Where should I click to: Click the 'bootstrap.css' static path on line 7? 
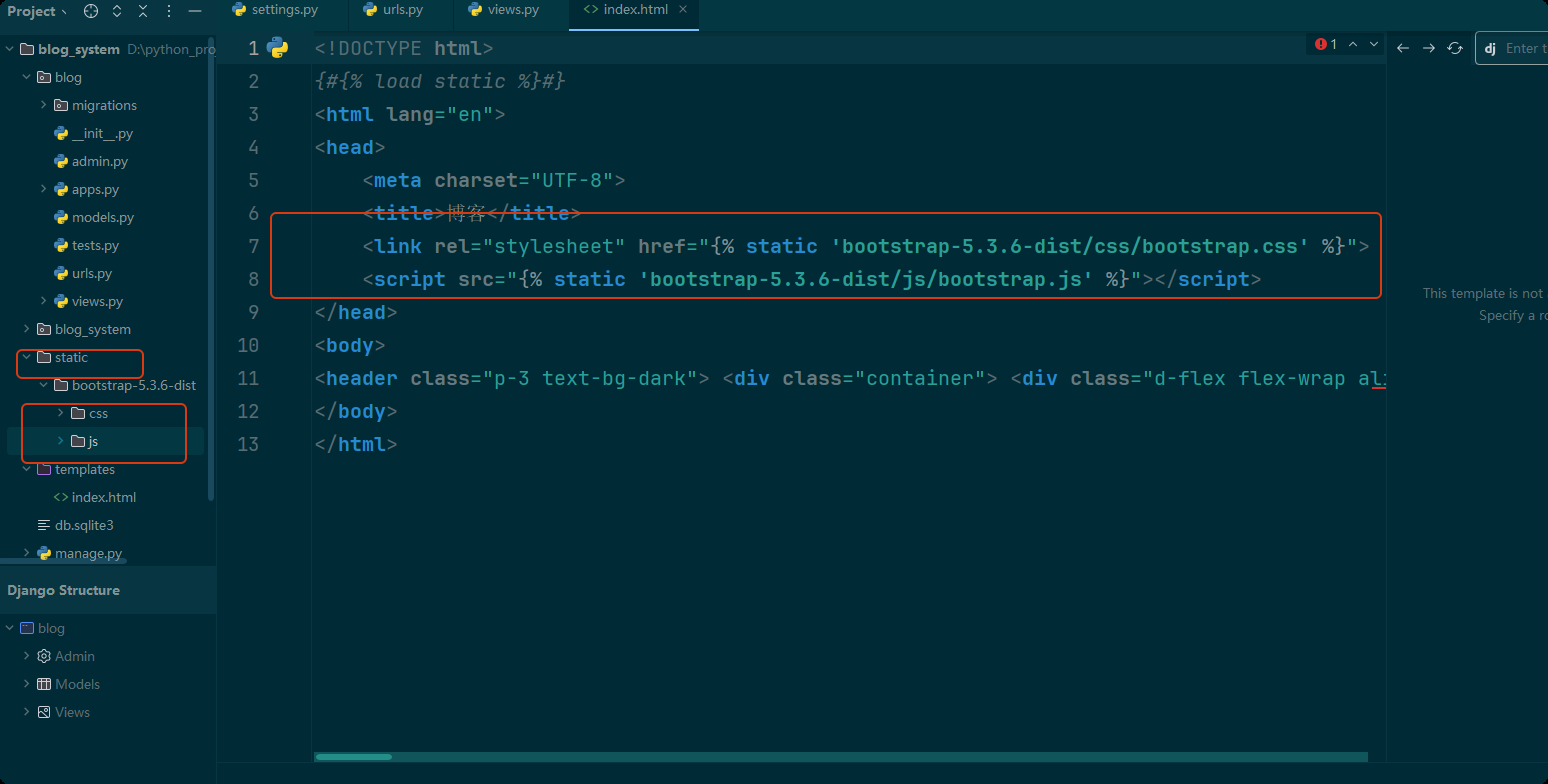1071,246
